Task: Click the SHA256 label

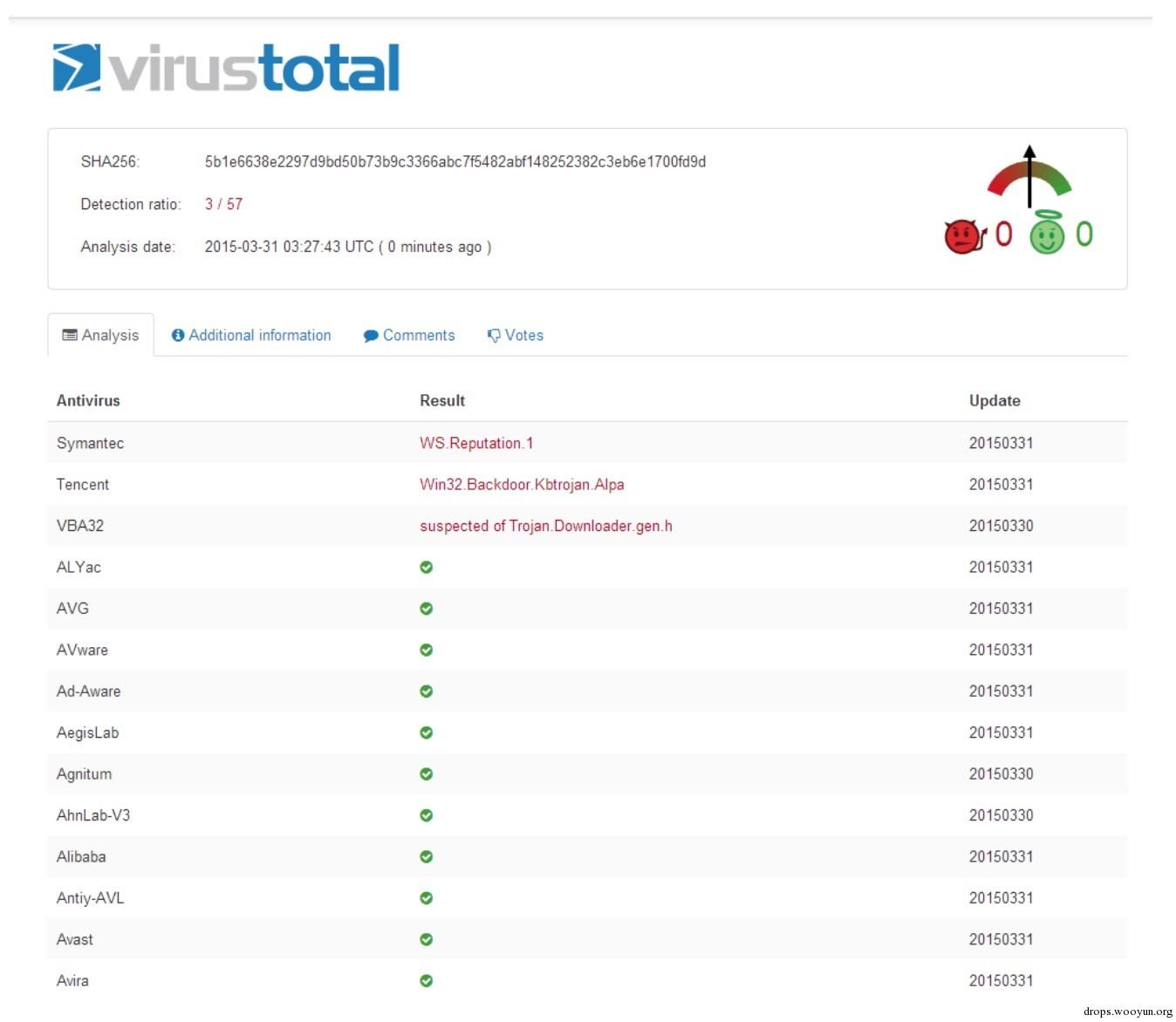Action: tap(110, 161)
